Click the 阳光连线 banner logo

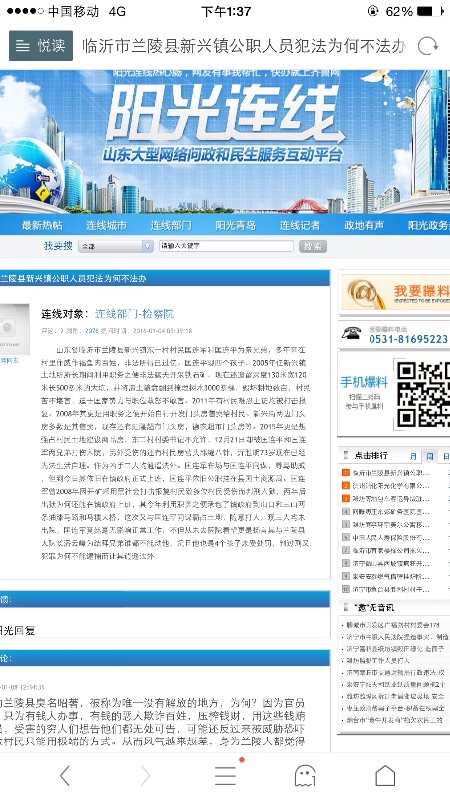(x=223, y=115)
